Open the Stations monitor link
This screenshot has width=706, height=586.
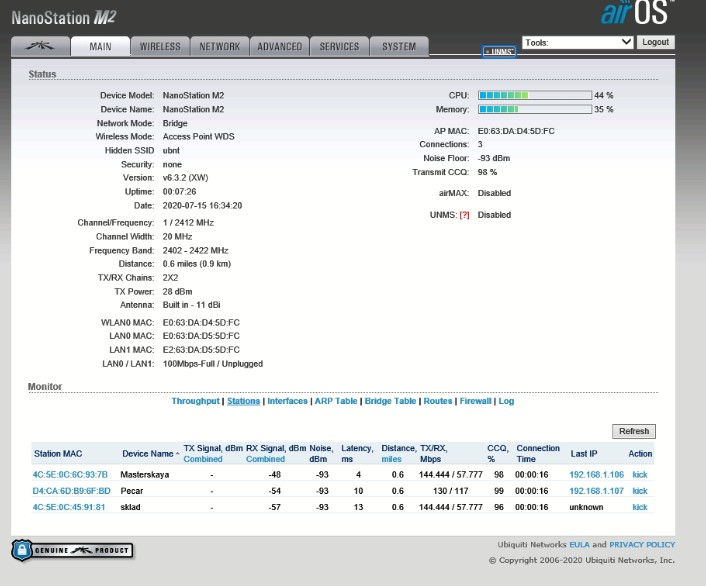(x=244, y=401)
